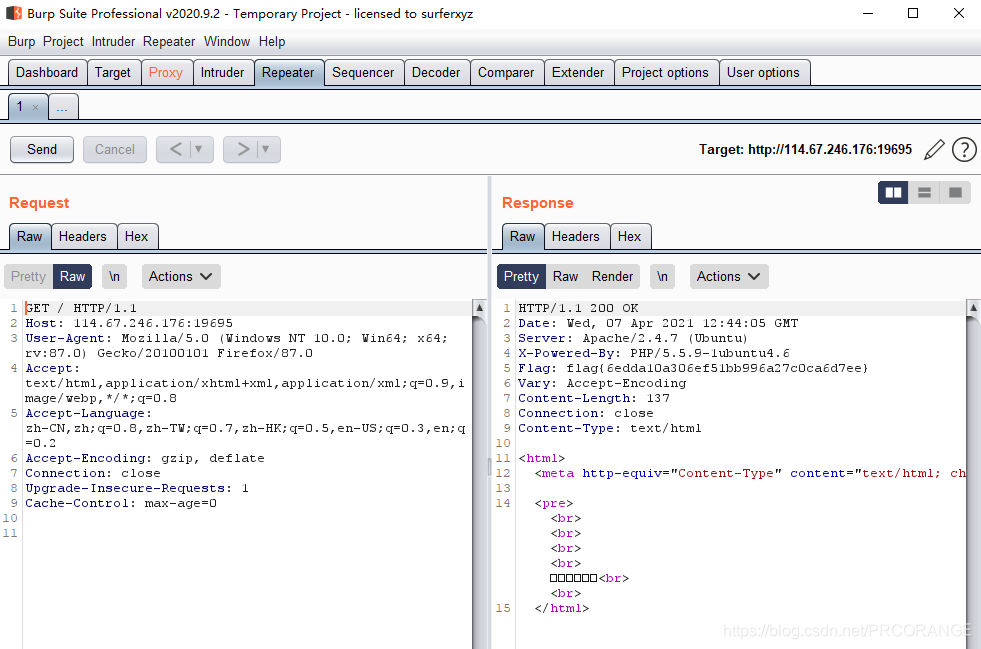Add a new Repeater tab with the ... tab
This screenshot has width=981, height=649.
tap(62, 107)
